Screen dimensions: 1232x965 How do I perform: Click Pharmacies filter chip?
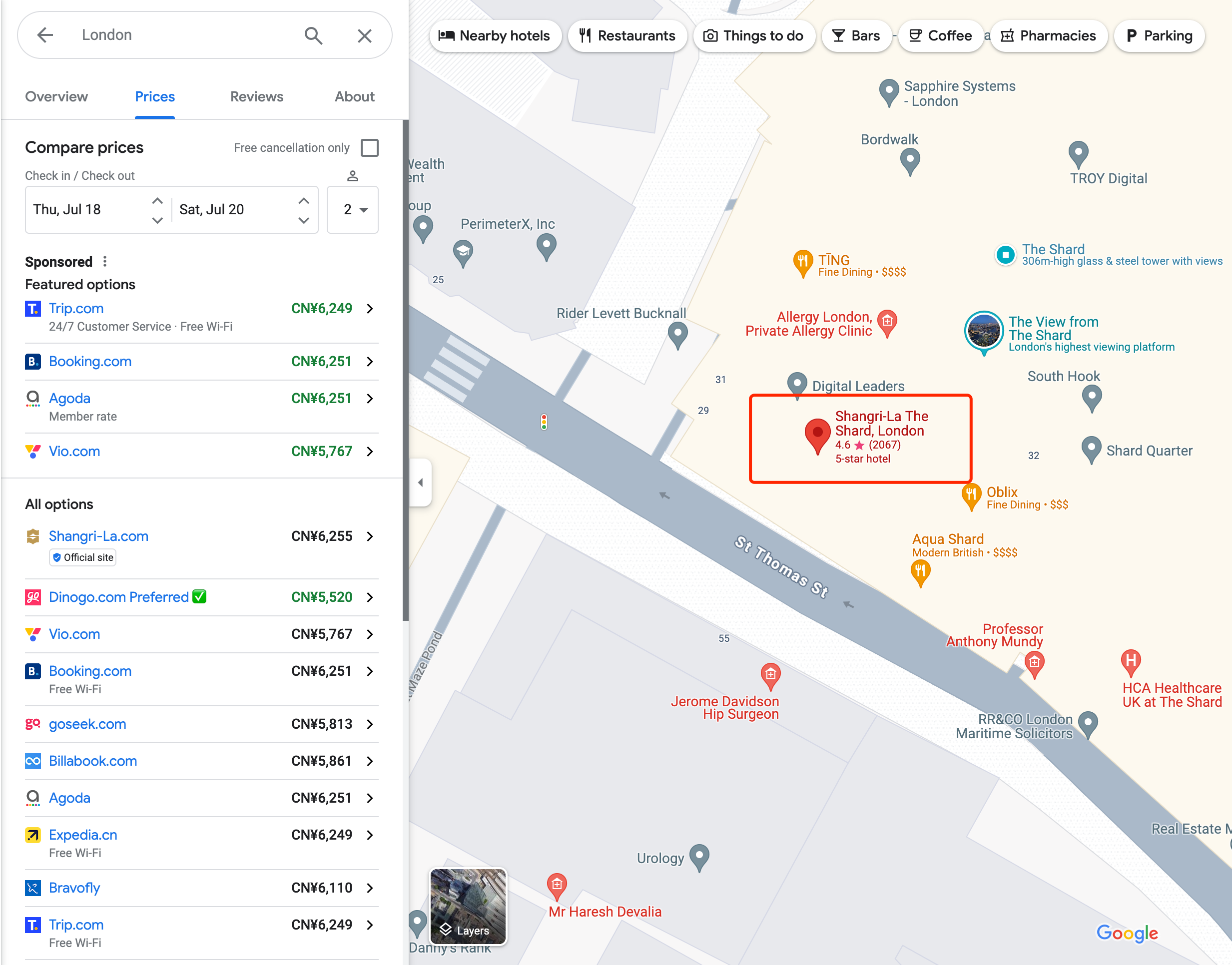[1049, 36]
